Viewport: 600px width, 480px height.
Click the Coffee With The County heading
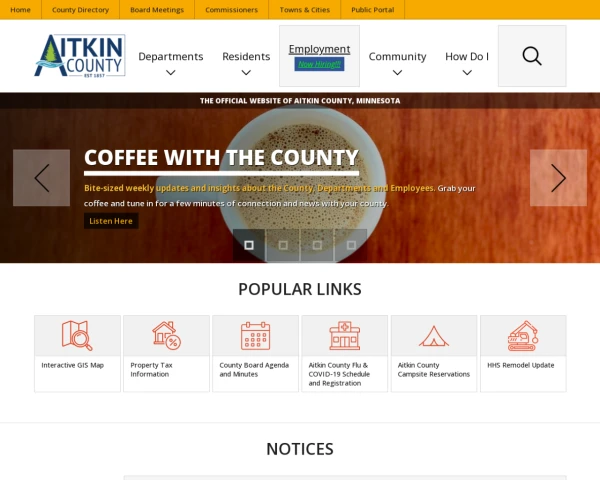coord(221,157)
